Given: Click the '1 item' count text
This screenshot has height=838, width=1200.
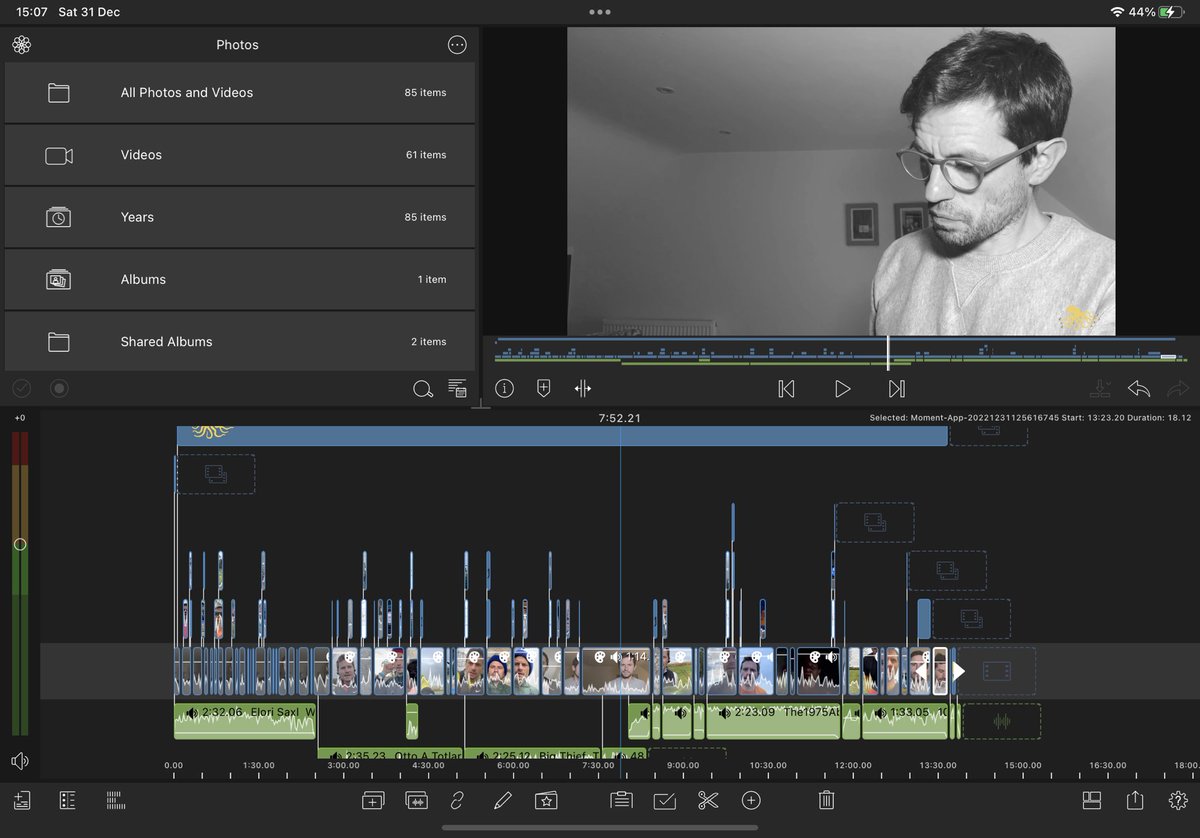Looking at the screenshot, I should [x=432, y=280].
